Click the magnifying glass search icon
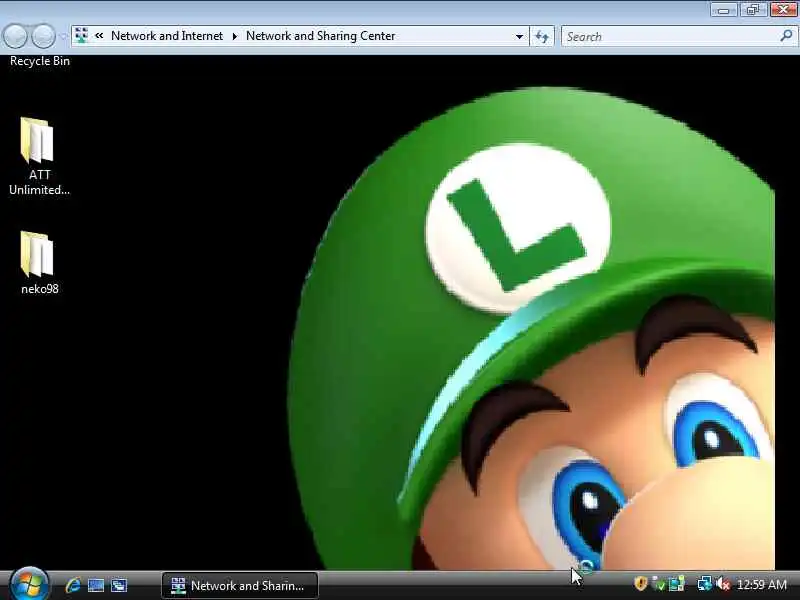Viewport: 800px width, 600px height. [x=786, y=36]
